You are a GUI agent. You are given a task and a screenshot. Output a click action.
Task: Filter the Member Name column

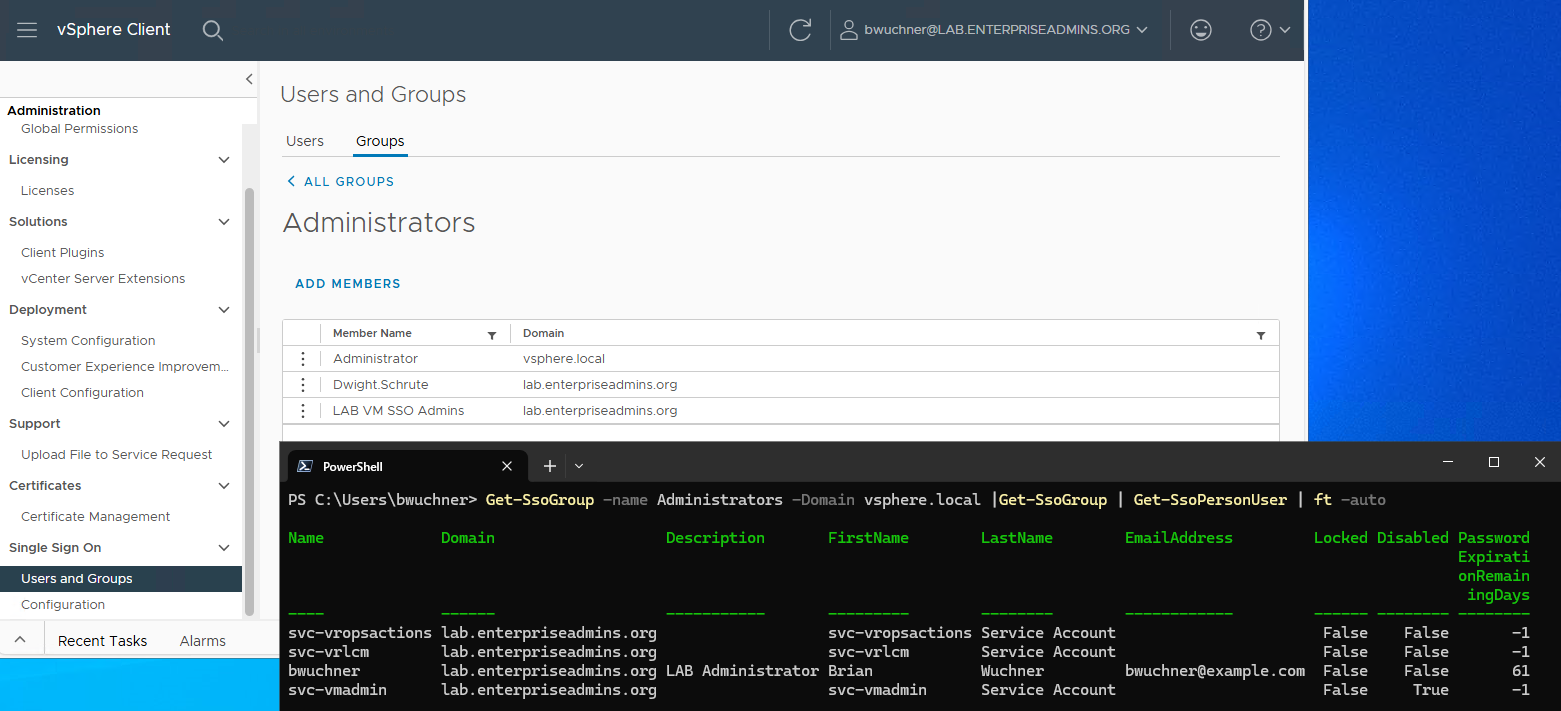click(492, 335)
